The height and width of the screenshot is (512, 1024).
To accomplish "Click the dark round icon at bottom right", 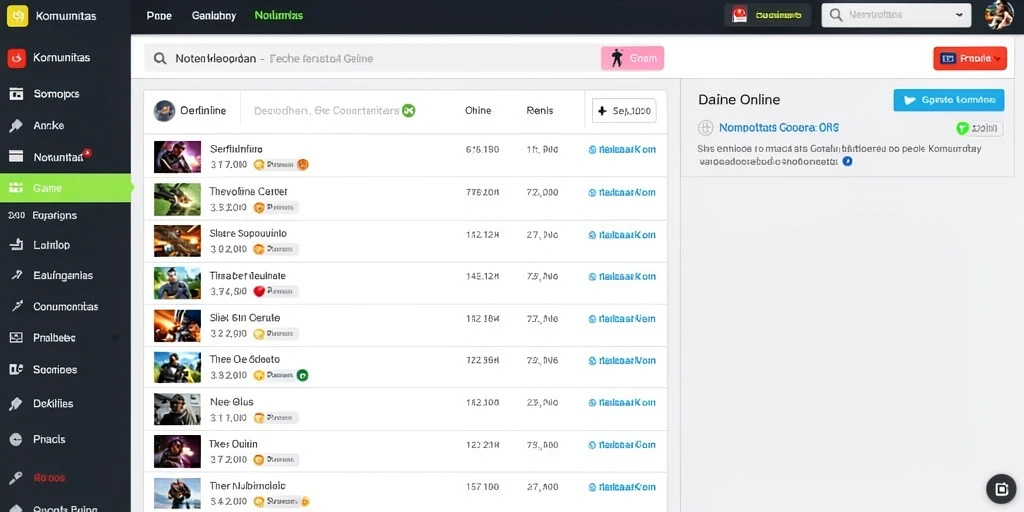I will pyautogui.click(x=1001, y=489).
